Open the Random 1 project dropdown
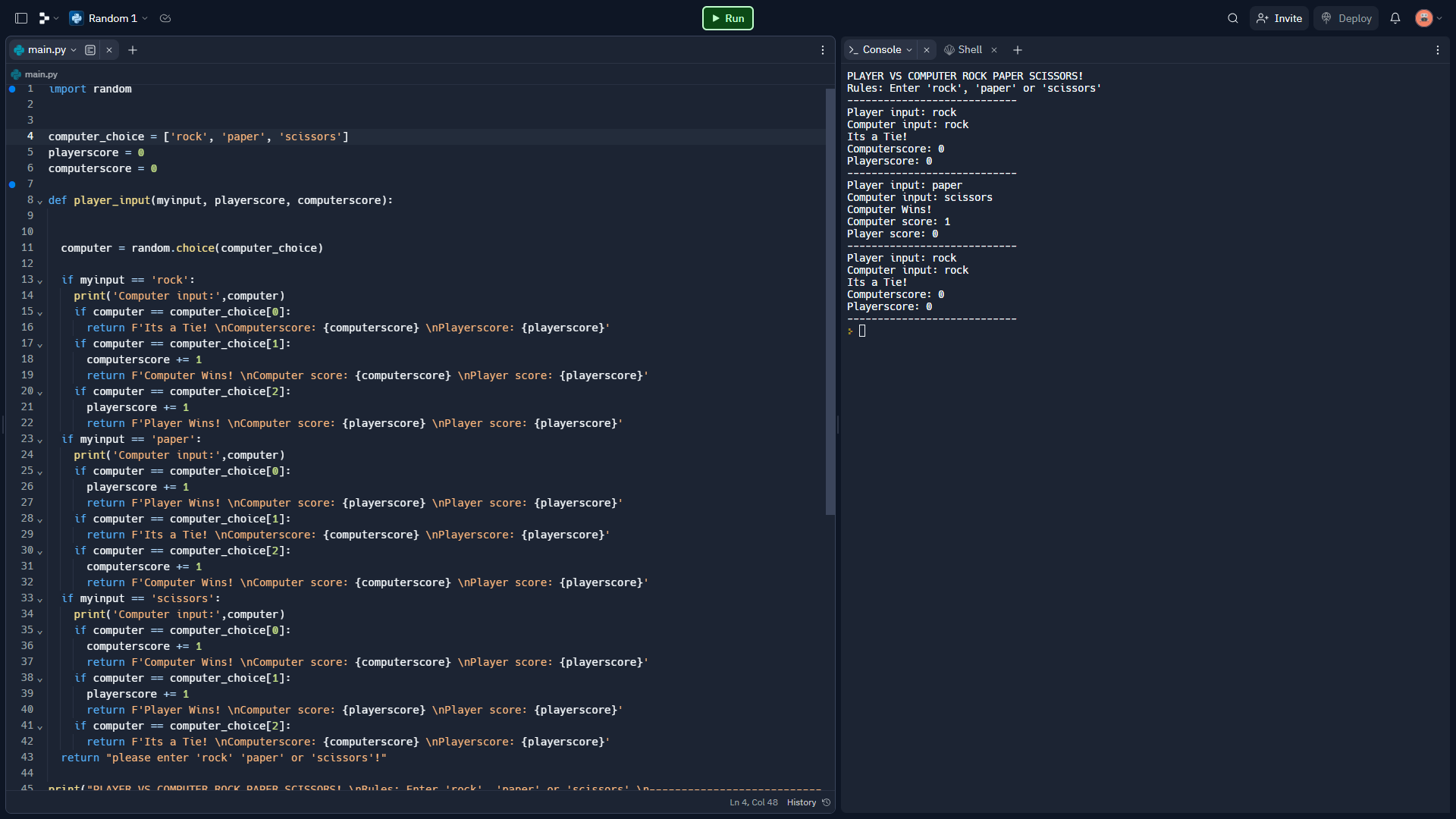 pyautogui.click(x=108, y=18)
